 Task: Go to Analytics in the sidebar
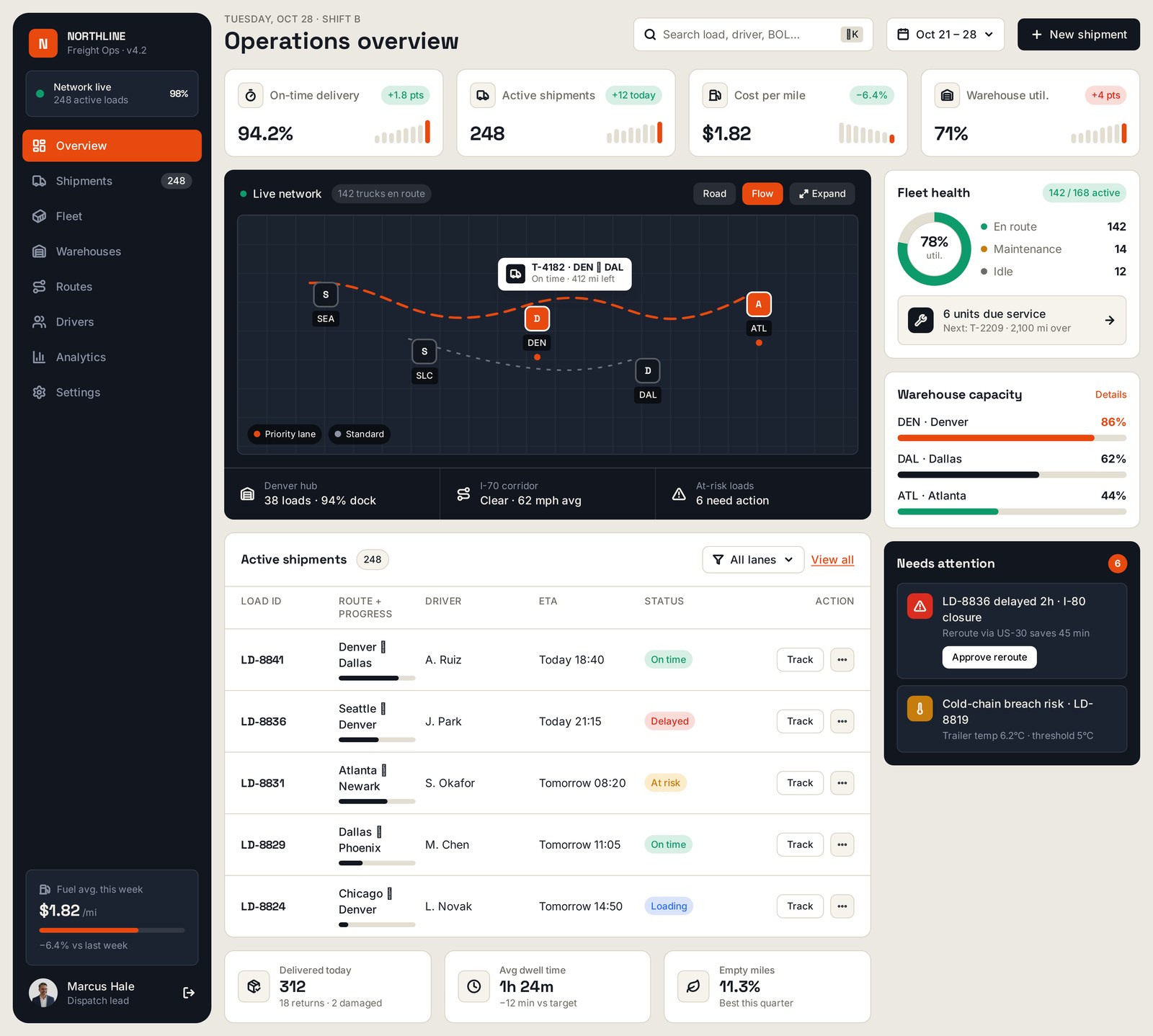pos(112,357)
